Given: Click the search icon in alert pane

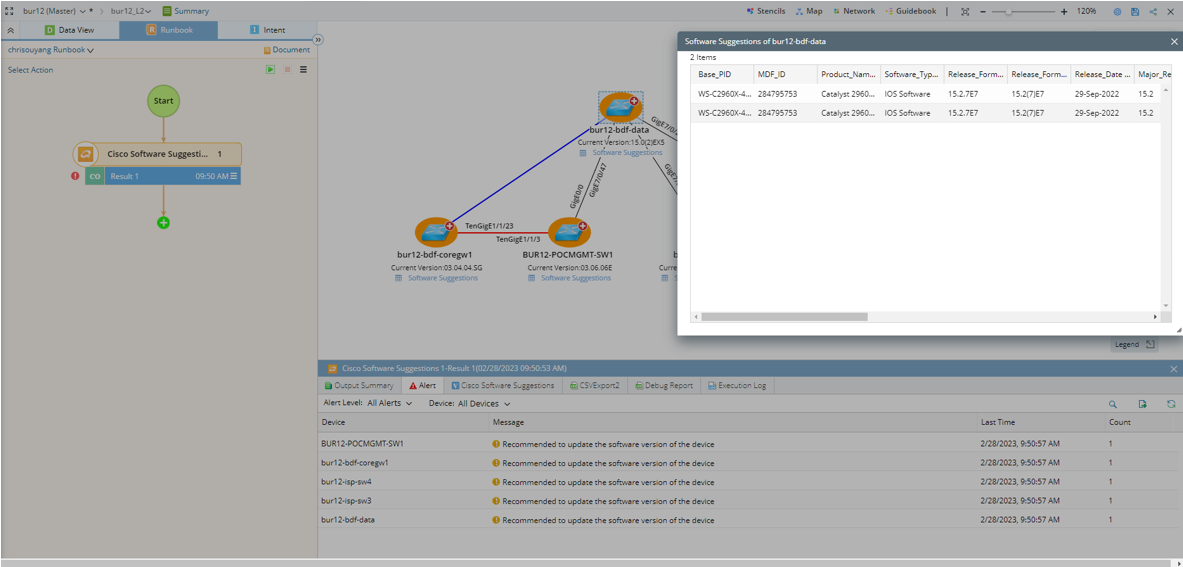Looking at the screenshot, I should [x=1114, y=404].
